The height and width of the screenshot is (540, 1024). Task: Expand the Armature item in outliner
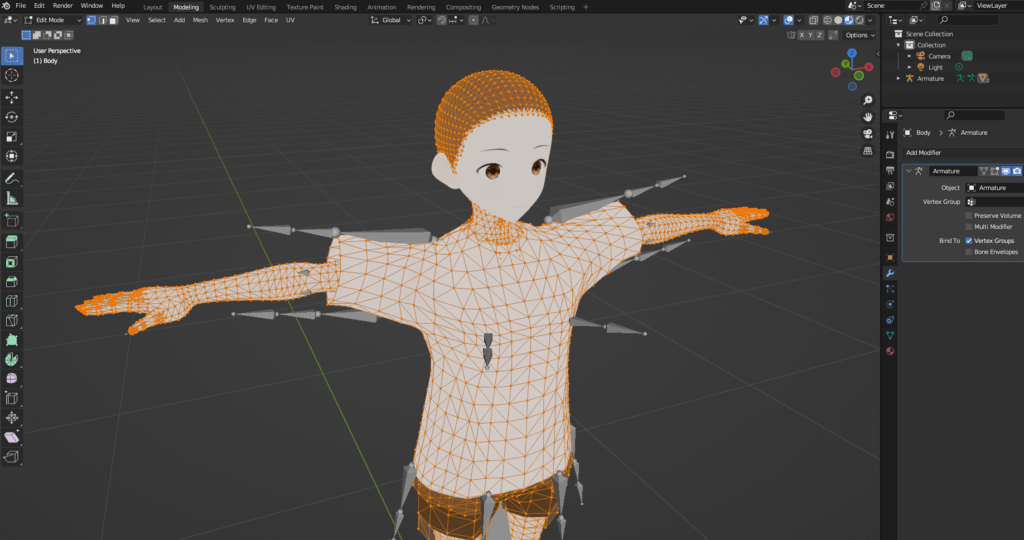point(898,78)
